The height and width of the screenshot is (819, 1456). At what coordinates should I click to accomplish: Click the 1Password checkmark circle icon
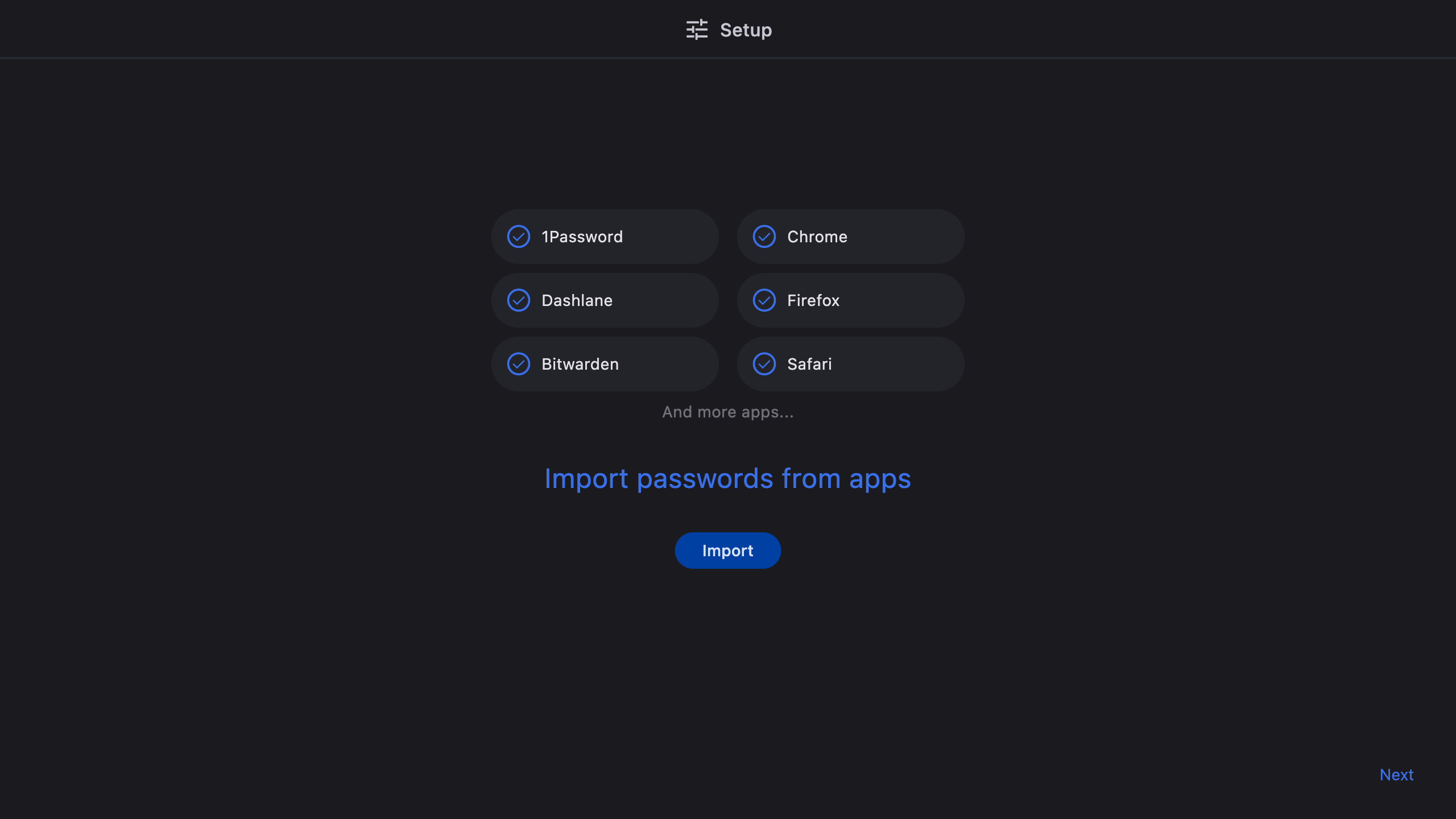[519, 237]
